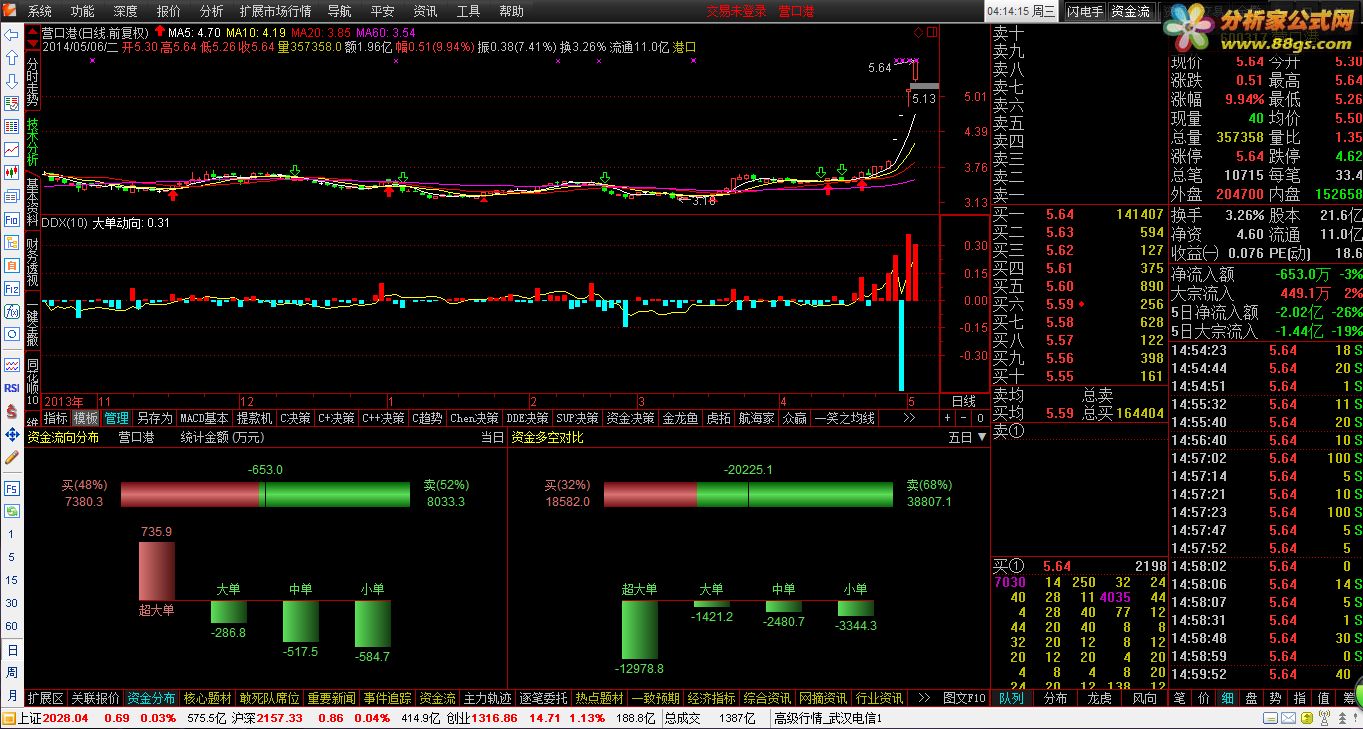
Task: Click the orange document icon in sidebar
Action: coord(11,265)
